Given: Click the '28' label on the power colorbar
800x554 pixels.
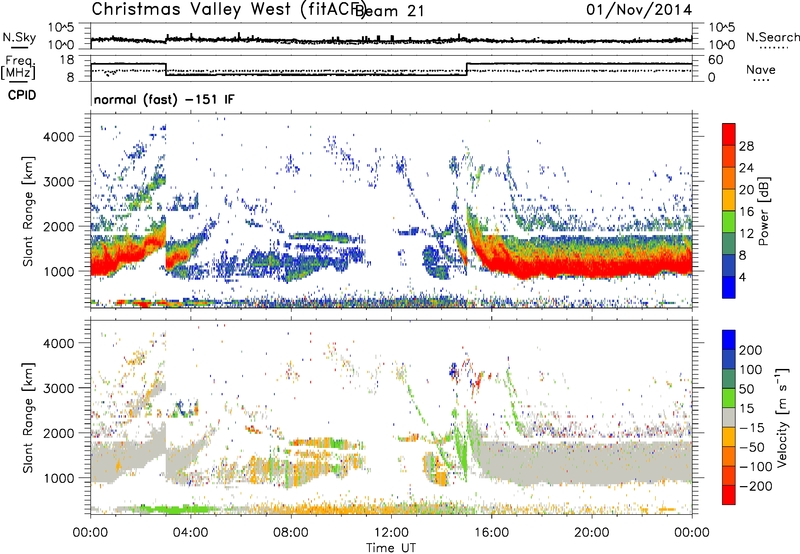Looking at the screenshot, I should tap(746, 146).
